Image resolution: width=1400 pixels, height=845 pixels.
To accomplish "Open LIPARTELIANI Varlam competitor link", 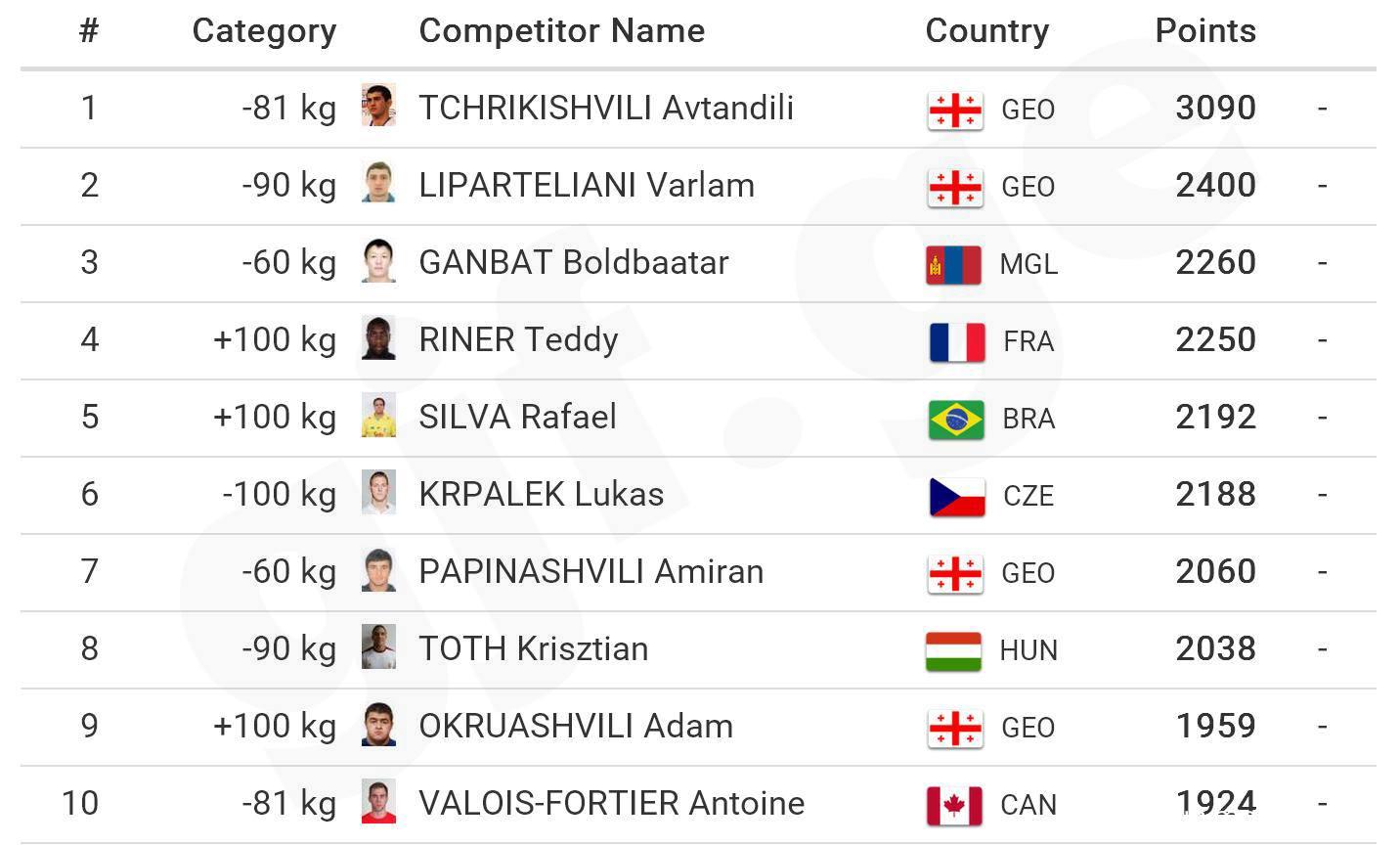I will coord(587,185).
